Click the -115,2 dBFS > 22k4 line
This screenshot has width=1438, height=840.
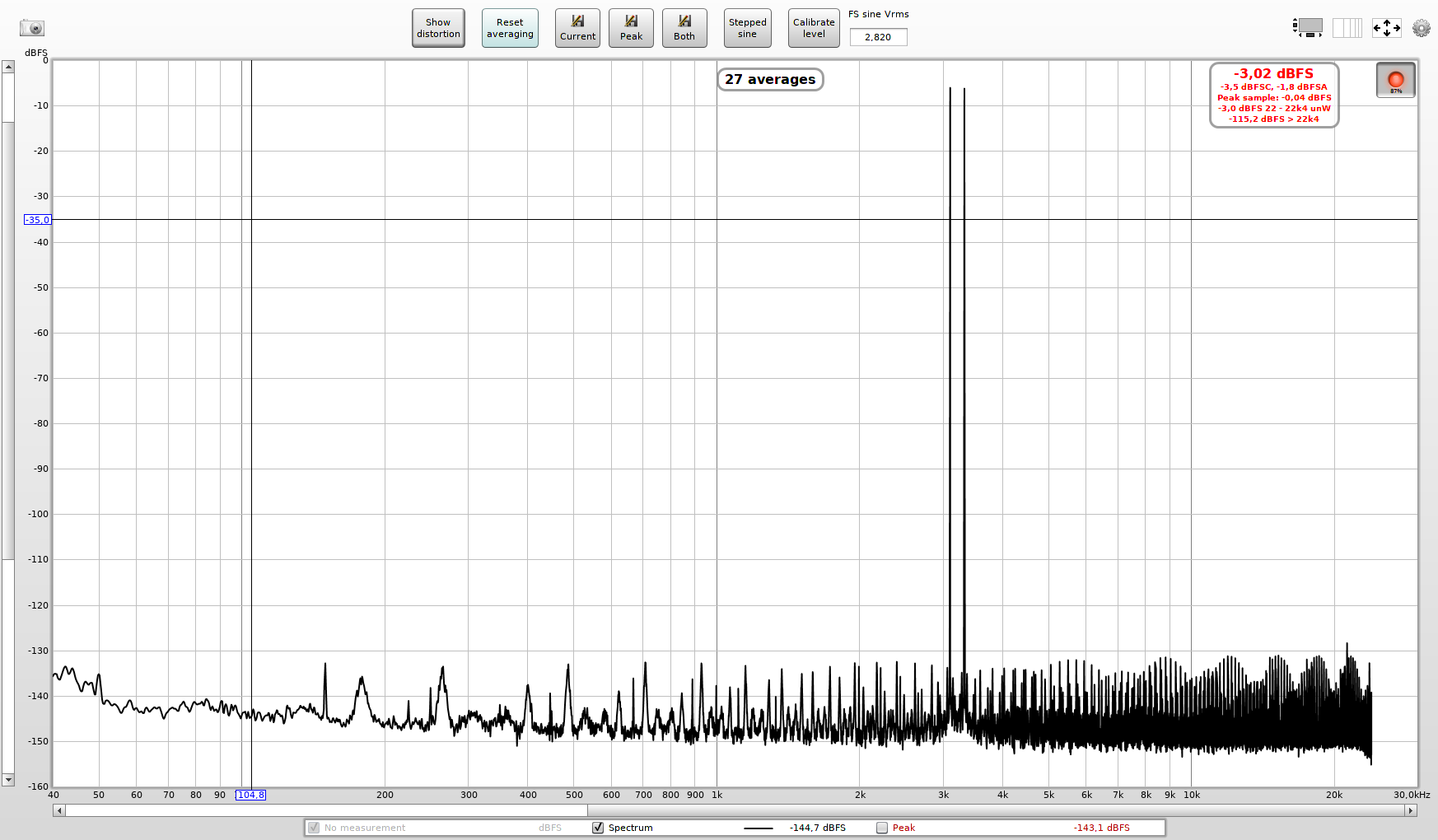pos(1273,119)
